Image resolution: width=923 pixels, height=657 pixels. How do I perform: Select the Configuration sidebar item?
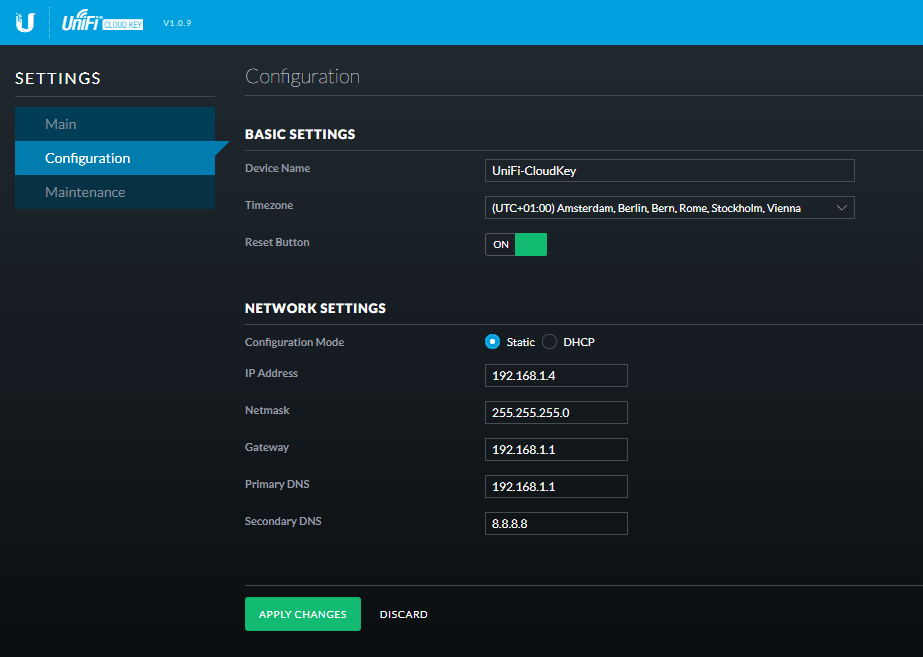pyautogui.click(x=88, y=158)
